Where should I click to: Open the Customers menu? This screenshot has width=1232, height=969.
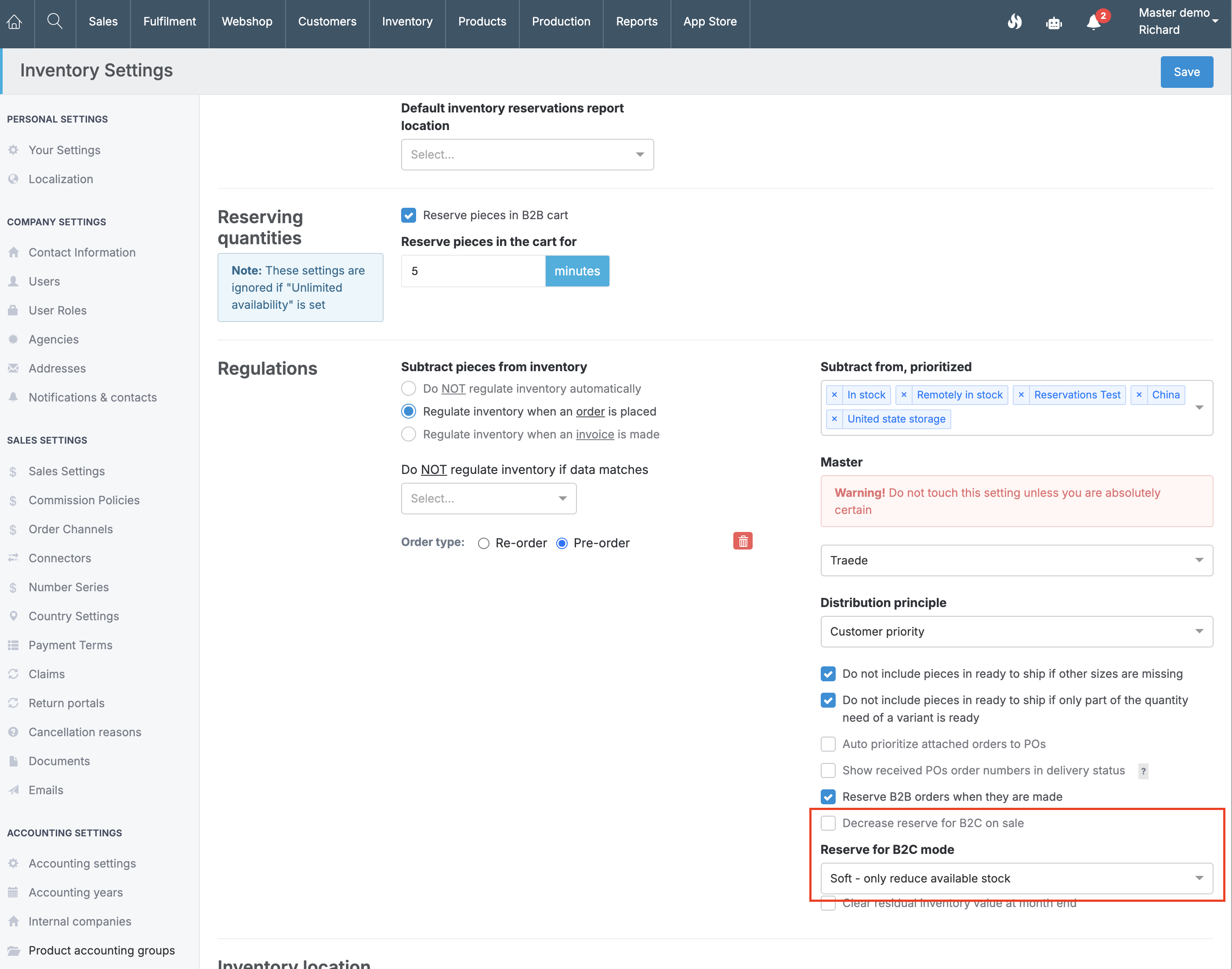[327, 22]
